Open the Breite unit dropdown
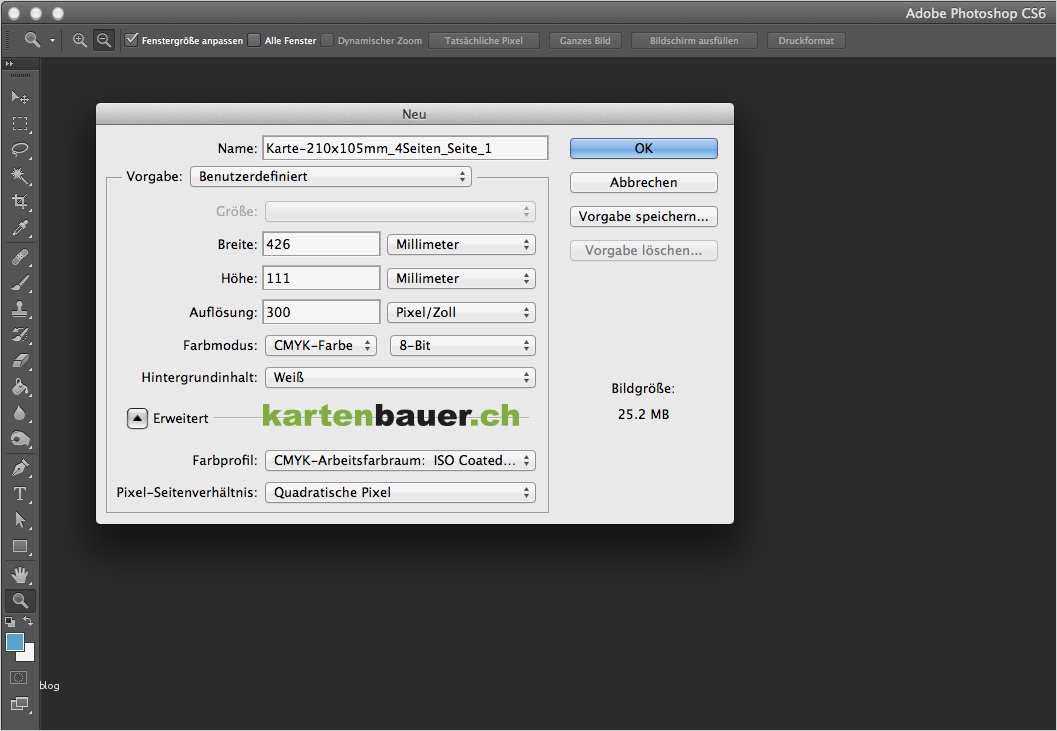The image size is (1057, 731). coord(462,244)
